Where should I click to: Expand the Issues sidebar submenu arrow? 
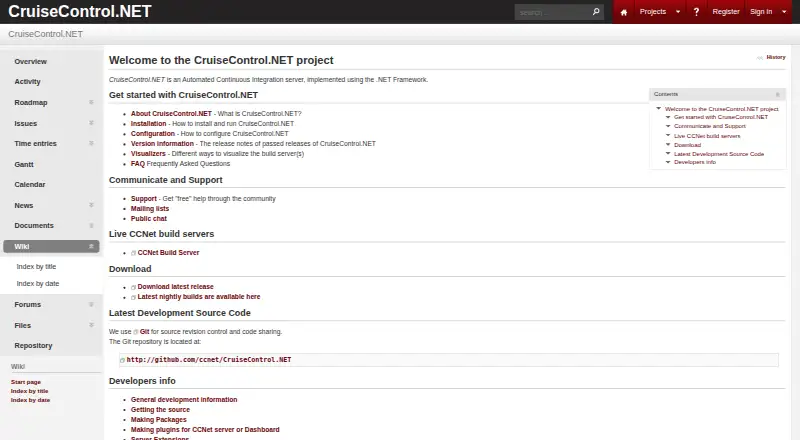[x=91, y=123]
